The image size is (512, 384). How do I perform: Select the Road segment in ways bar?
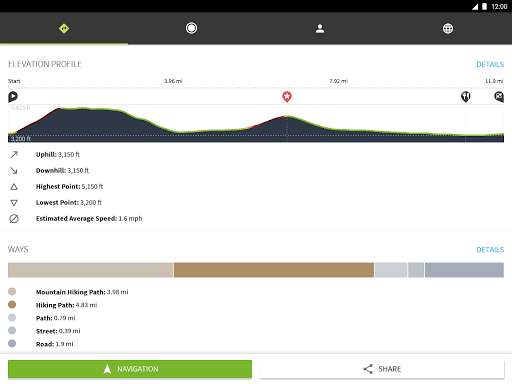(x=464, y=270)
